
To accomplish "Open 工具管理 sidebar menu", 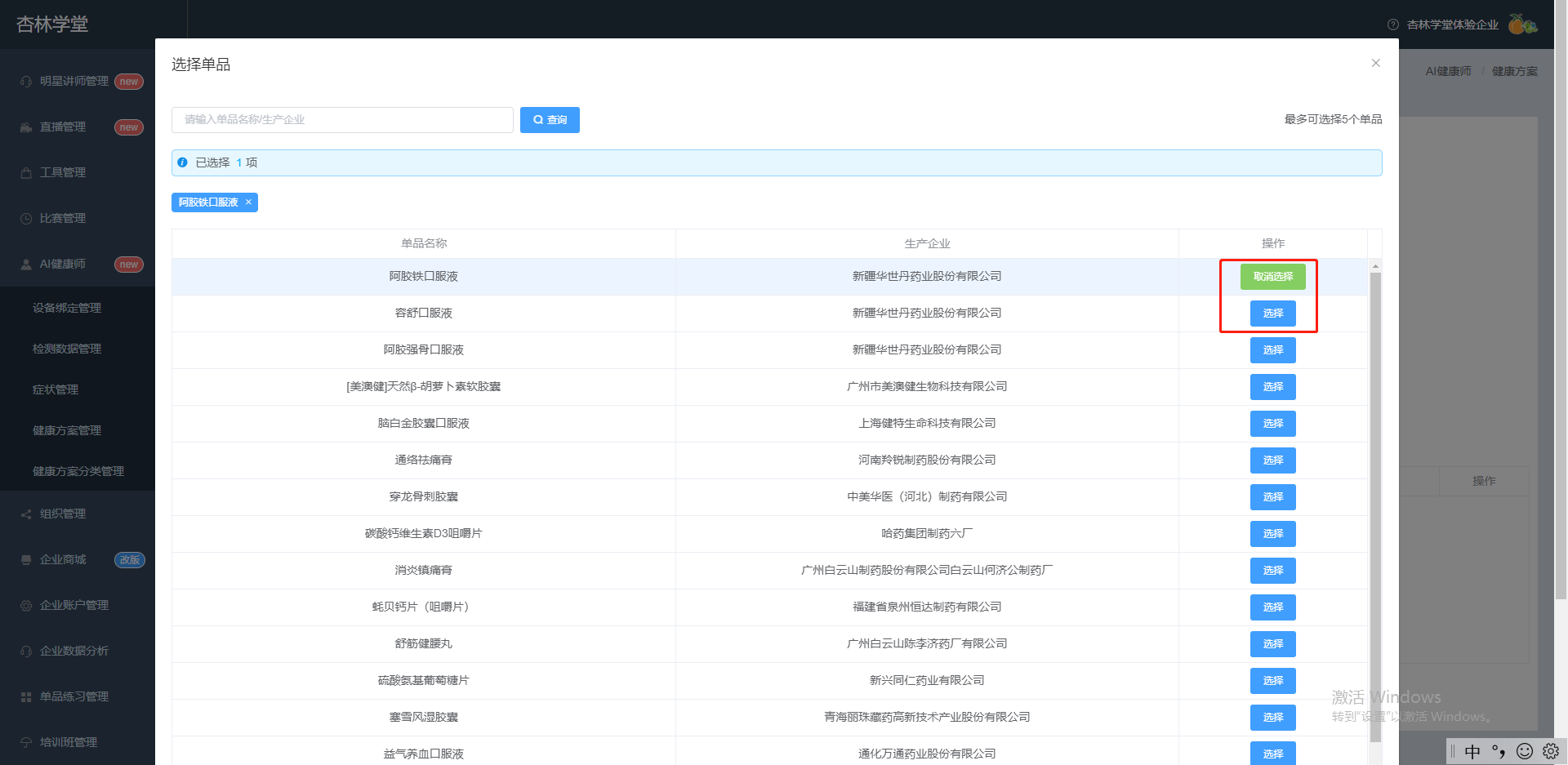I will [x=78, y=173].
